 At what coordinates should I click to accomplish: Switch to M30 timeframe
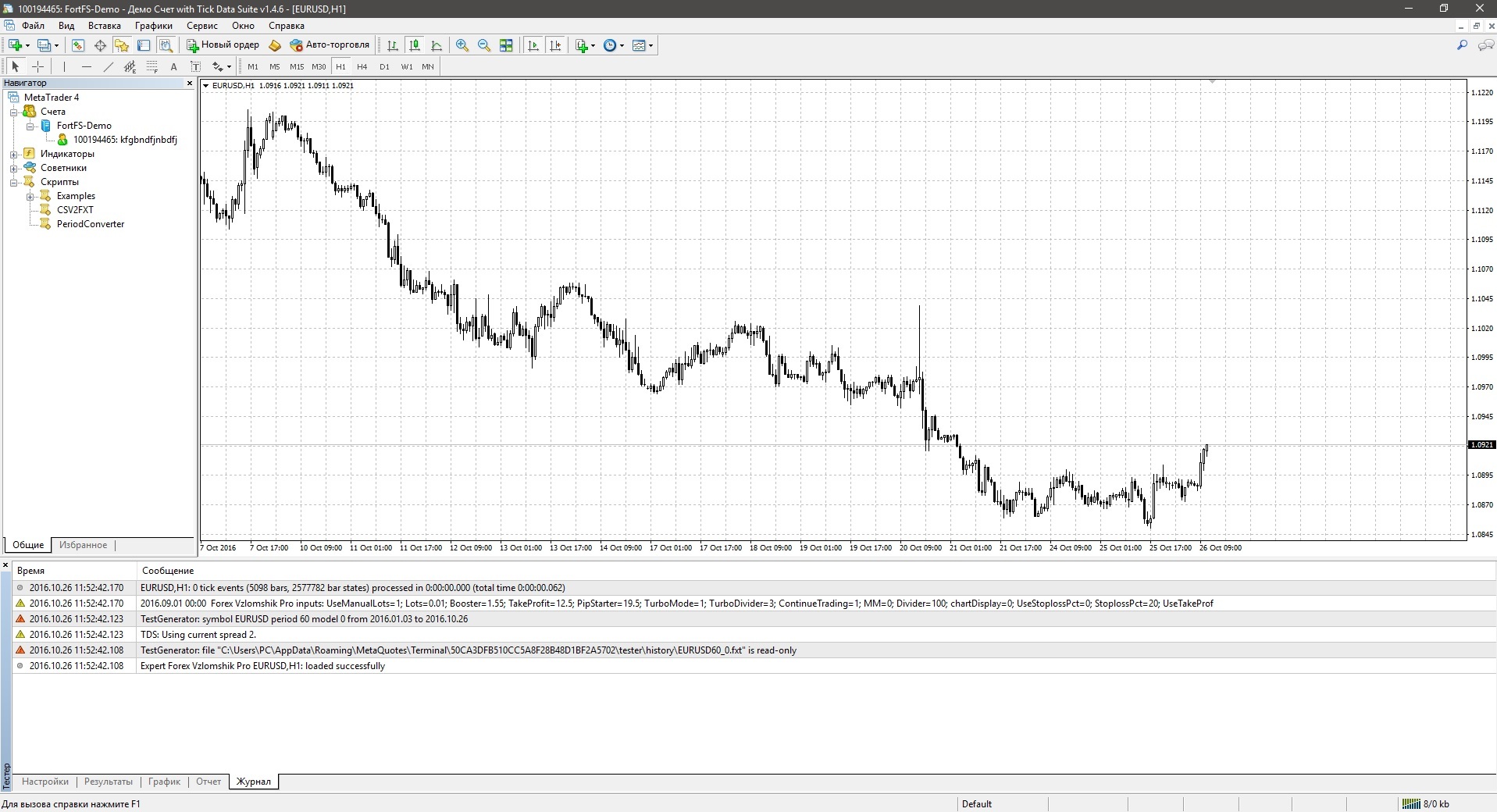click(x=319, y=66)
